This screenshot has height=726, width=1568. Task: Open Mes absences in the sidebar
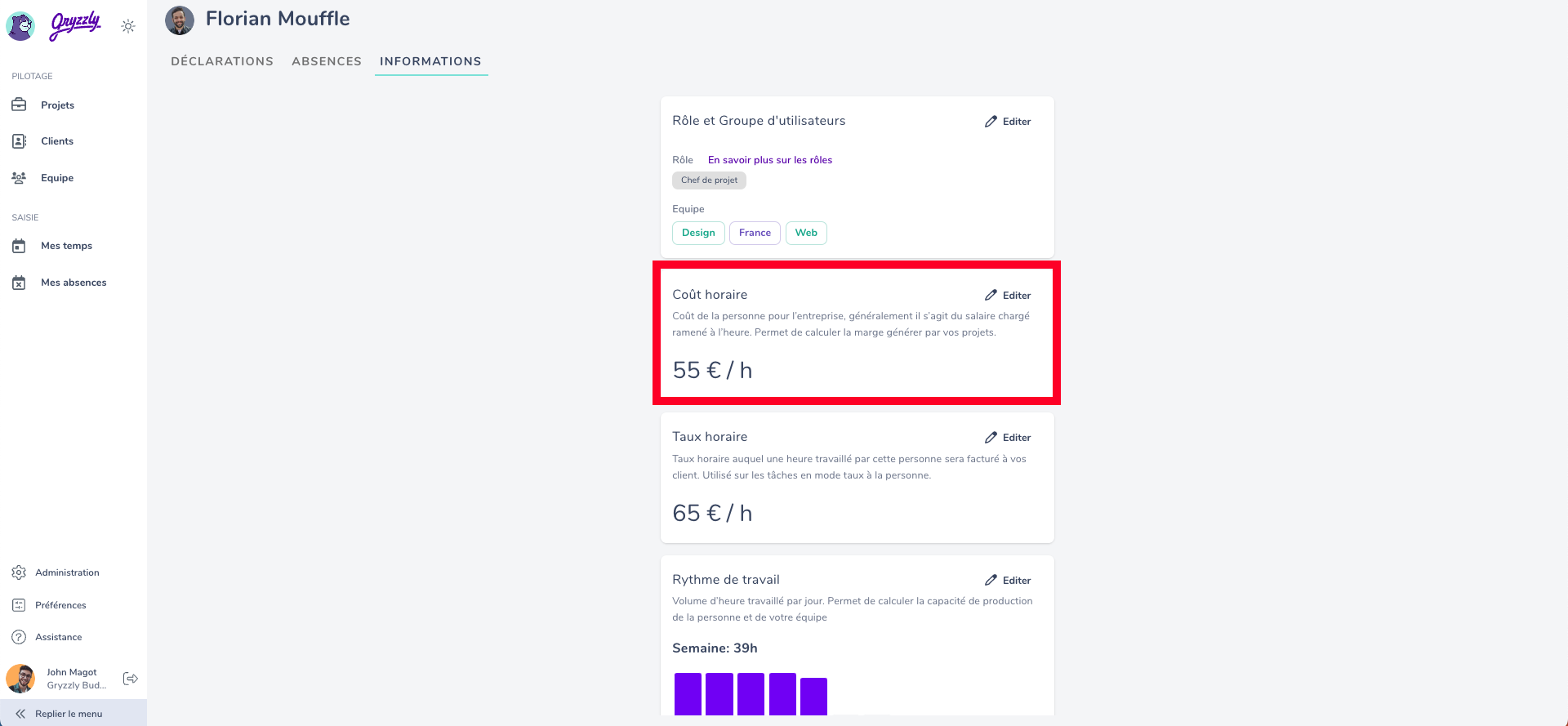coord(73,283)
